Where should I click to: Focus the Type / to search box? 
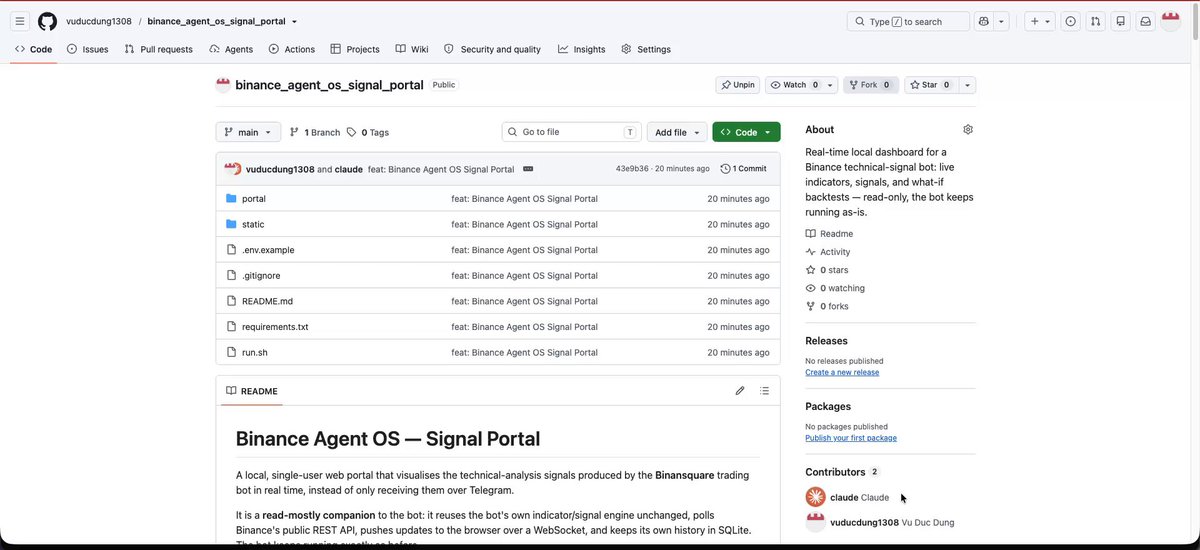[908, 21]
